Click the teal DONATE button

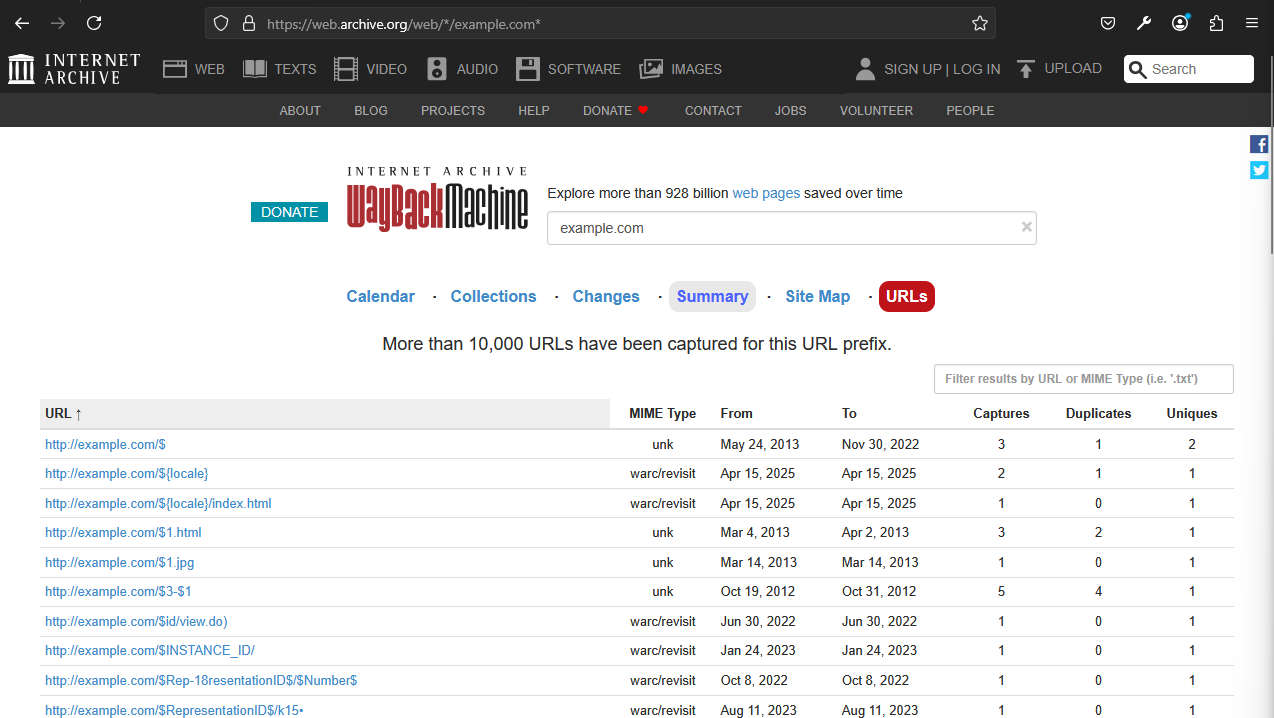(x=289, y=212)
